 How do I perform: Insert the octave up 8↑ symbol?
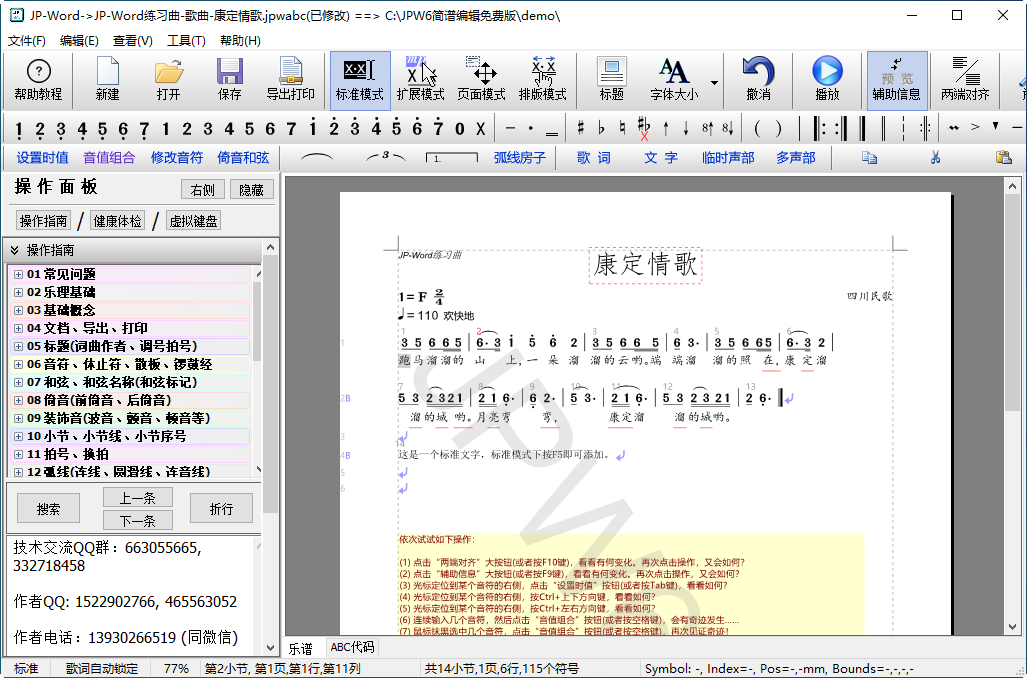tap(707, 128)
